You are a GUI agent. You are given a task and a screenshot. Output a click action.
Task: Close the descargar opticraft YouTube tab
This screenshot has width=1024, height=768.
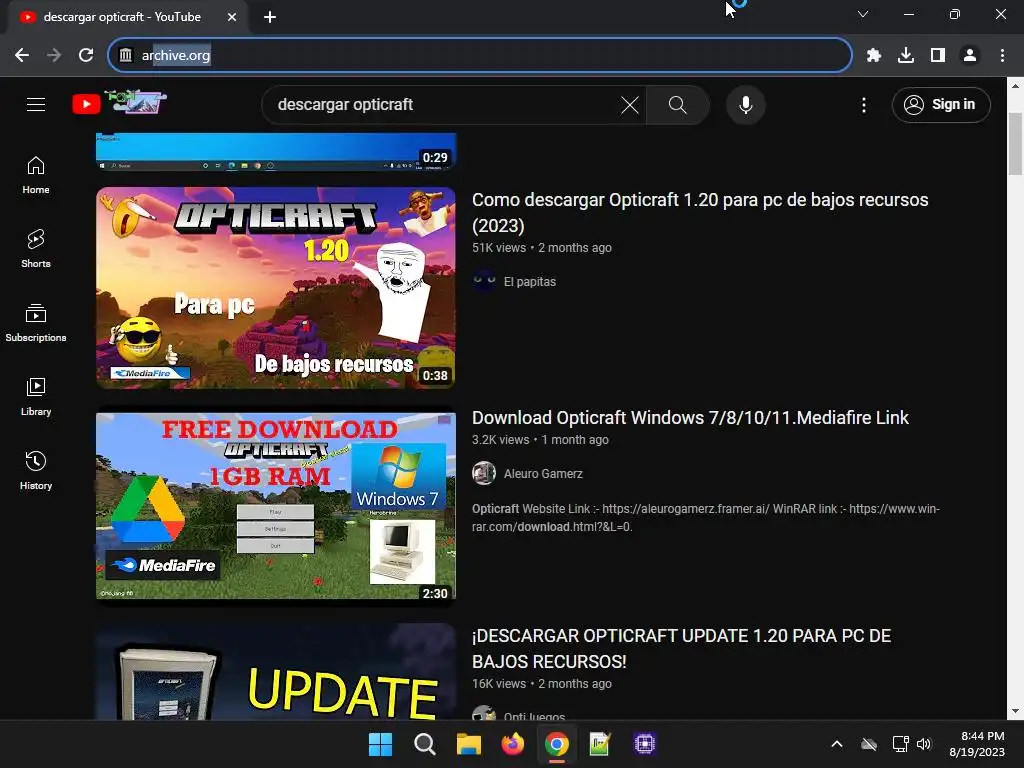tap(232, 17)
